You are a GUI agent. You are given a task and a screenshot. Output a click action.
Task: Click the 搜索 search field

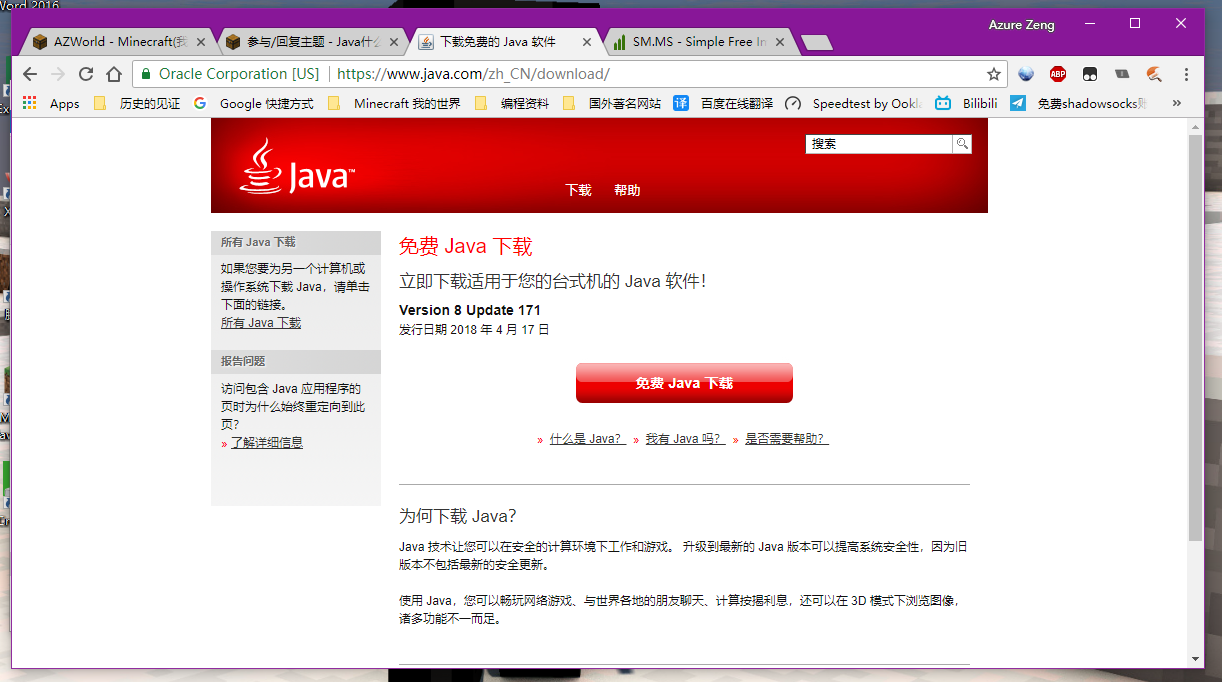[x=879, y=144]
